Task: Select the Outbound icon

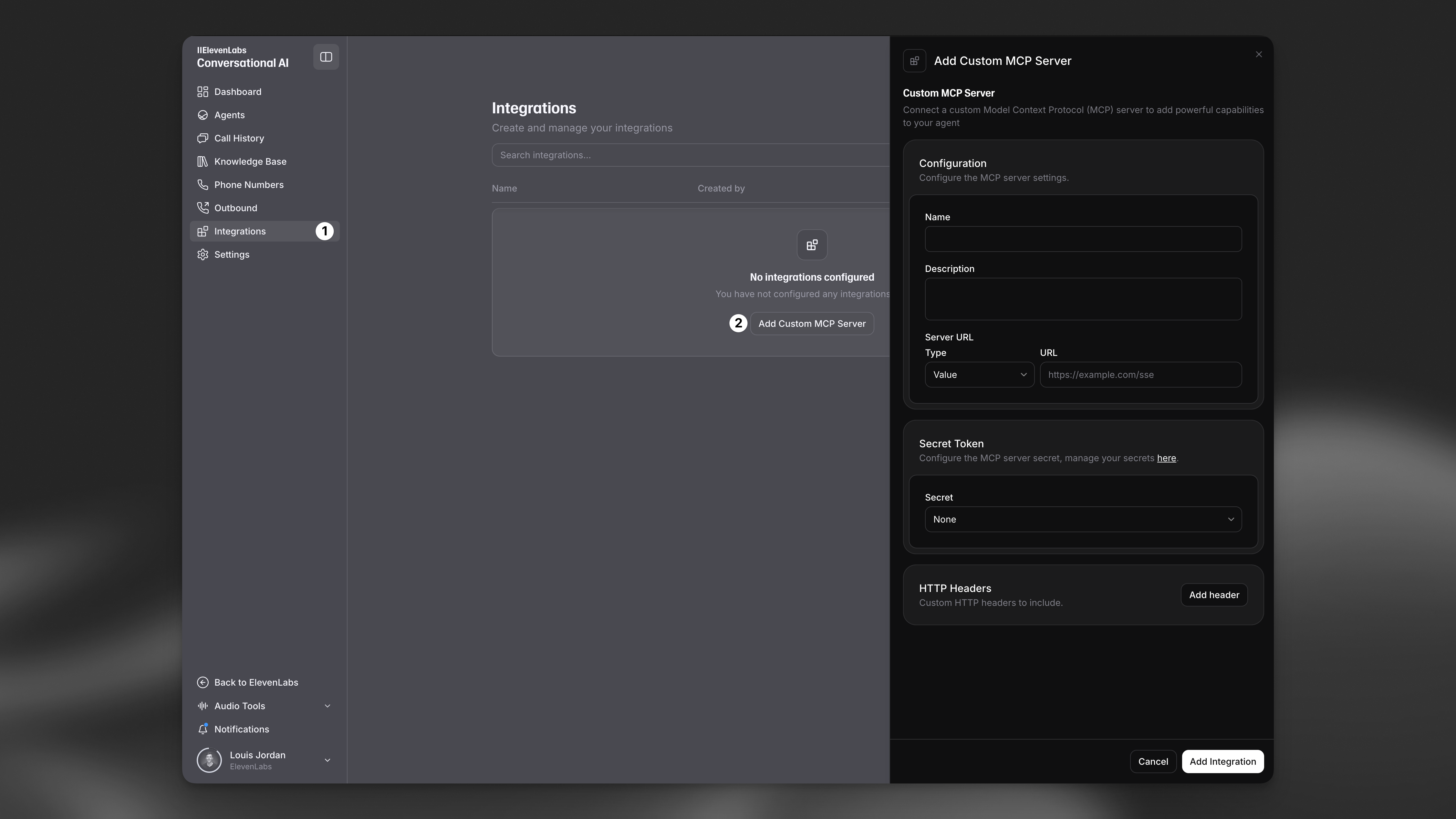Action: pyautogui.click(x=203, y=207)
